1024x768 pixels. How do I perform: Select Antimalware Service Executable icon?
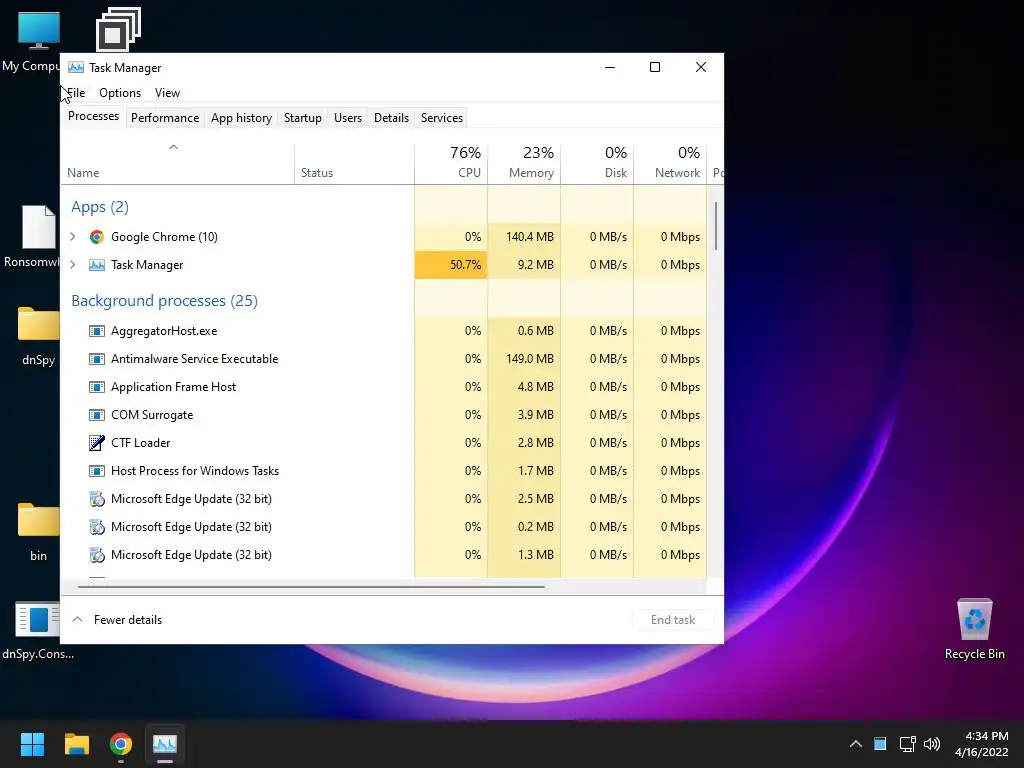97,359
